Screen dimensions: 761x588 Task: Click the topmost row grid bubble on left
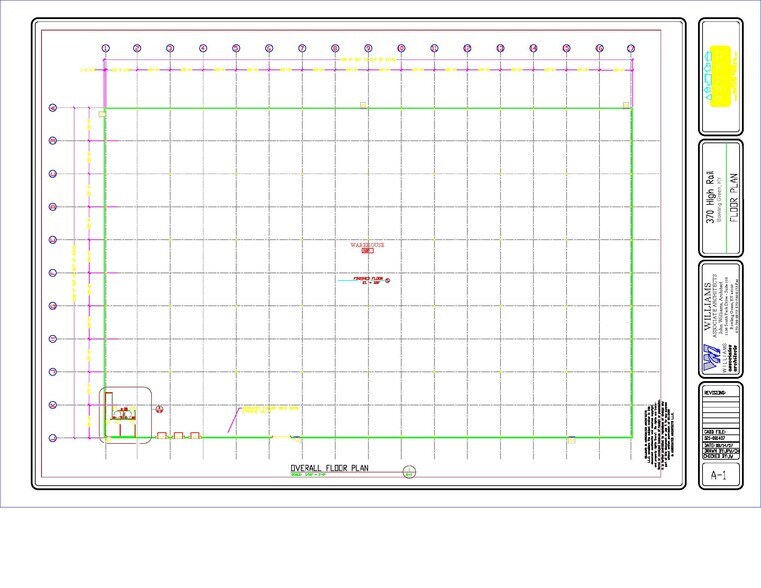click(x=53, y=108)
